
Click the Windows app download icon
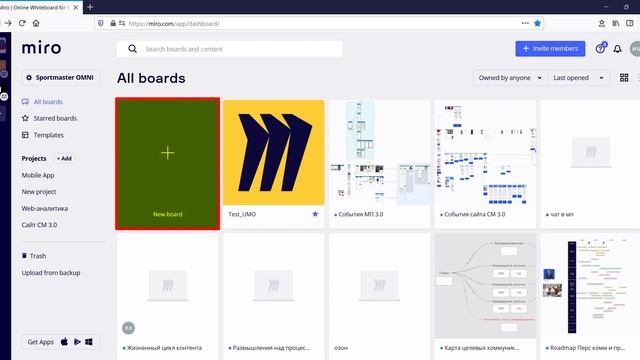pyautogui.click(x=89, y=342)
